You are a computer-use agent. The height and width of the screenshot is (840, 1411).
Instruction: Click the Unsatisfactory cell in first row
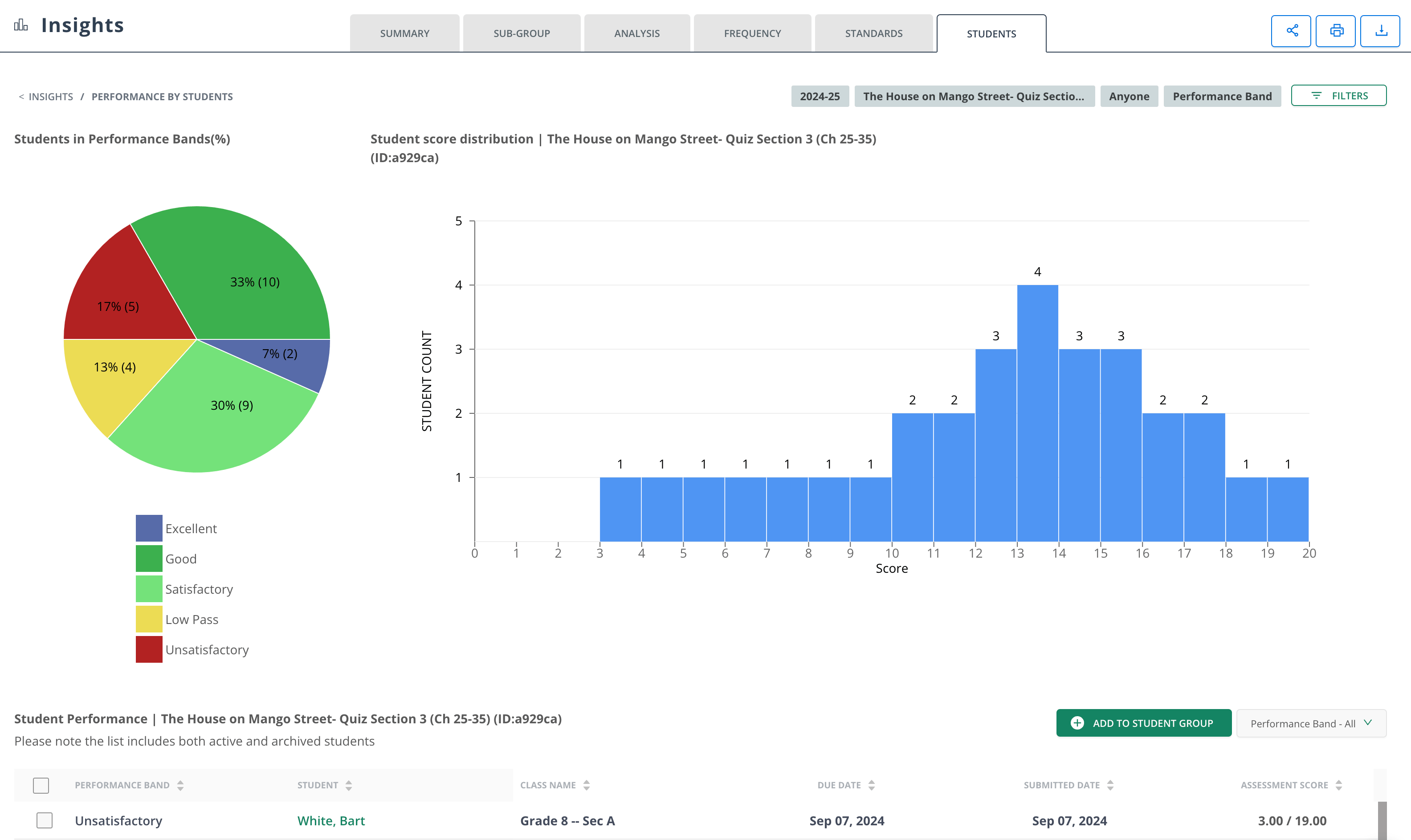pyautogui.click(x=118, y=821)
